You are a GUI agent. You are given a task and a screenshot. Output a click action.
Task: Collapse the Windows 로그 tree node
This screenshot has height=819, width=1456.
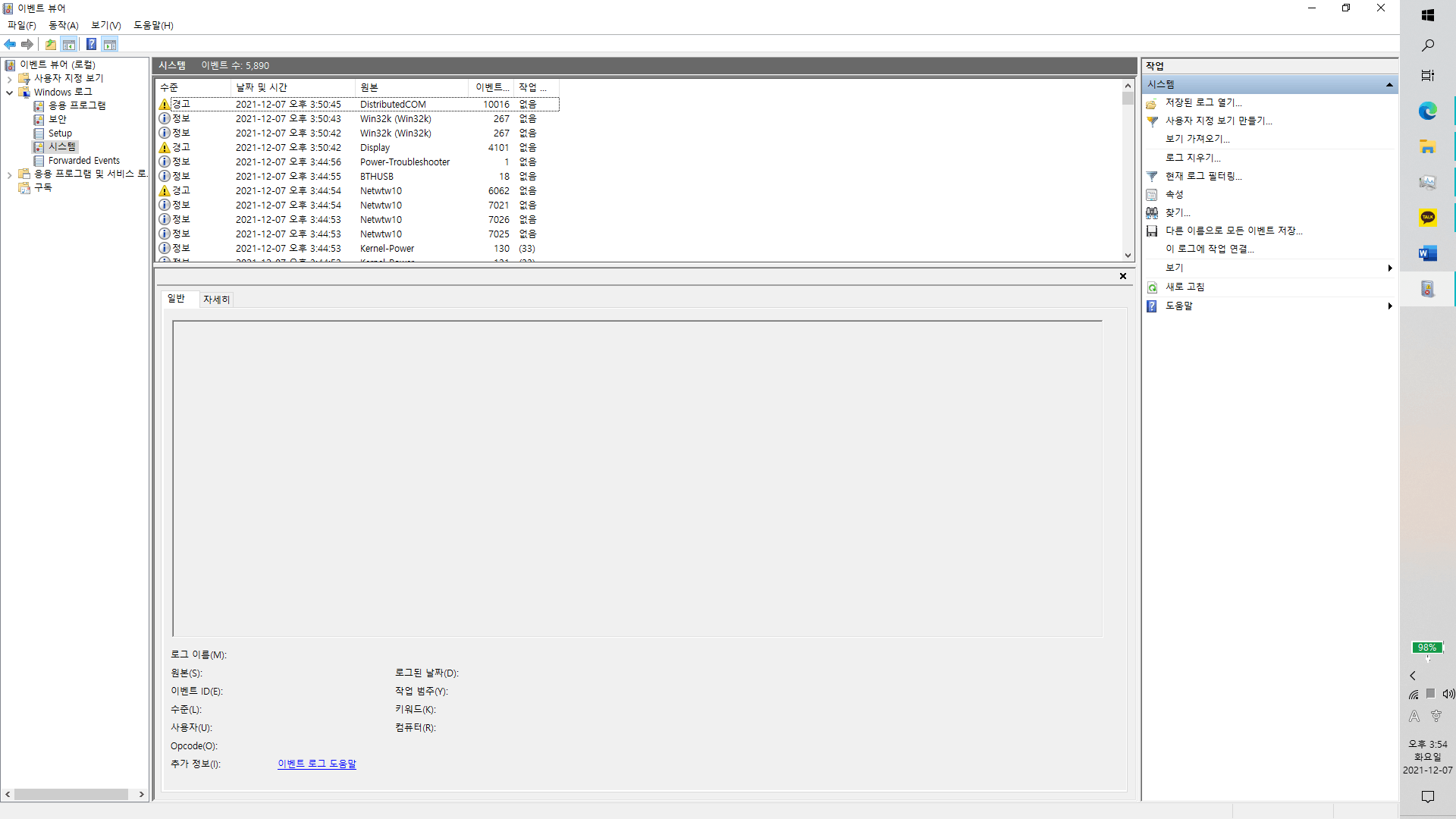pos(9,93)
